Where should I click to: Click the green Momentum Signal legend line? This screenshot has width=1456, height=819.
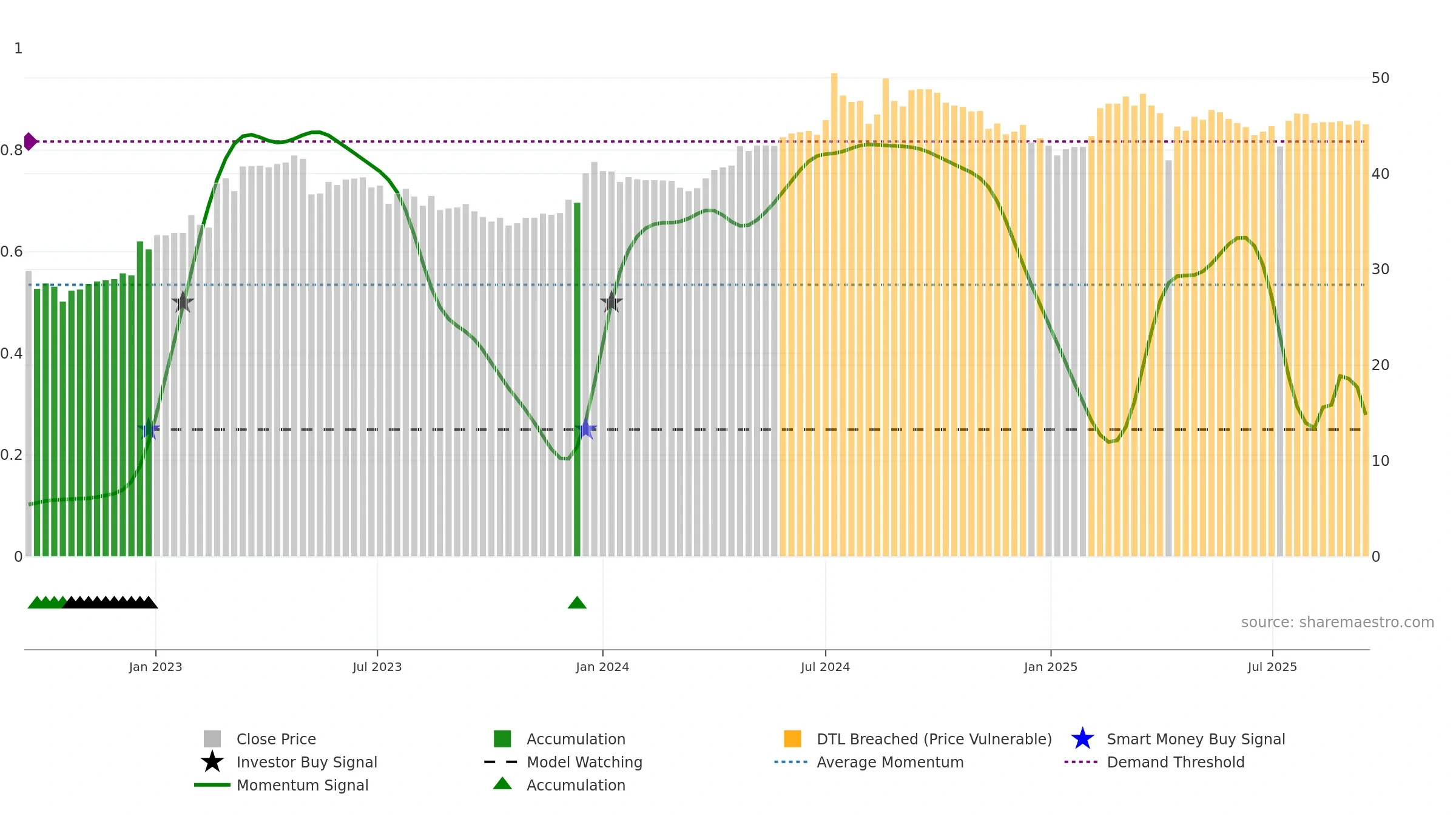tap(212, 785)
